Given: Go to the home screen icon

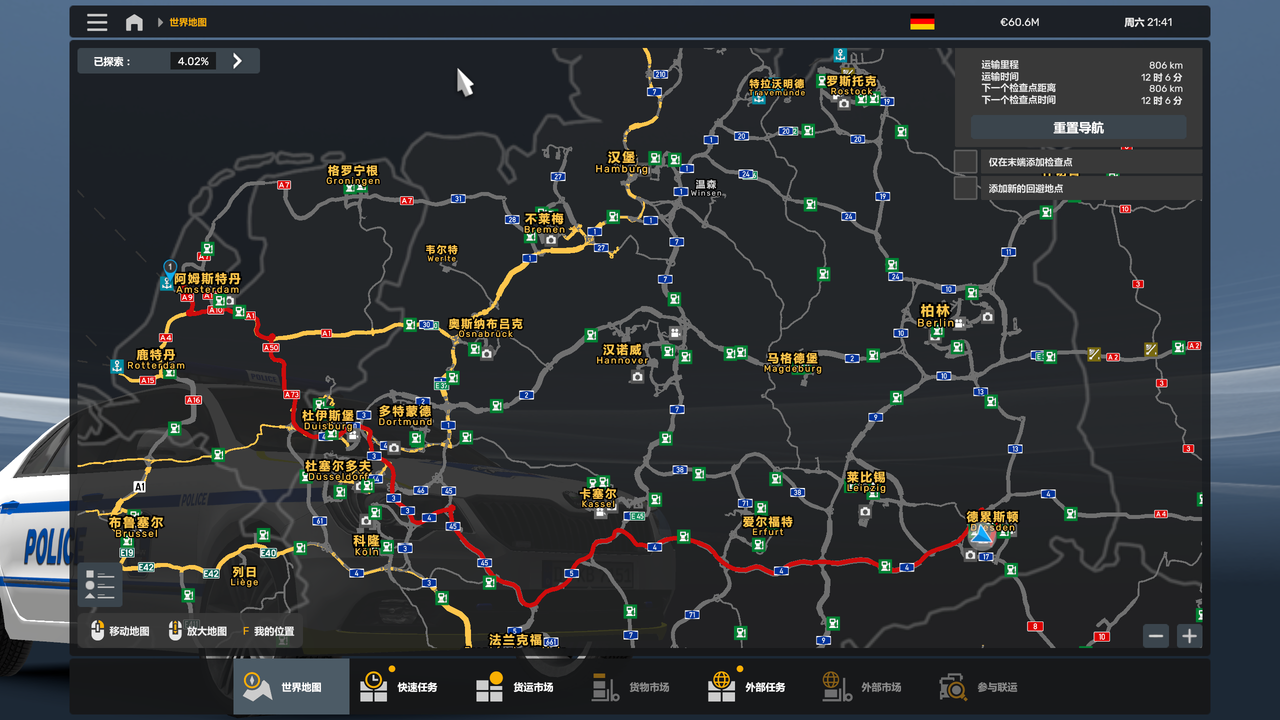Looking at the screenshot, I should click(x=134, y=22).
